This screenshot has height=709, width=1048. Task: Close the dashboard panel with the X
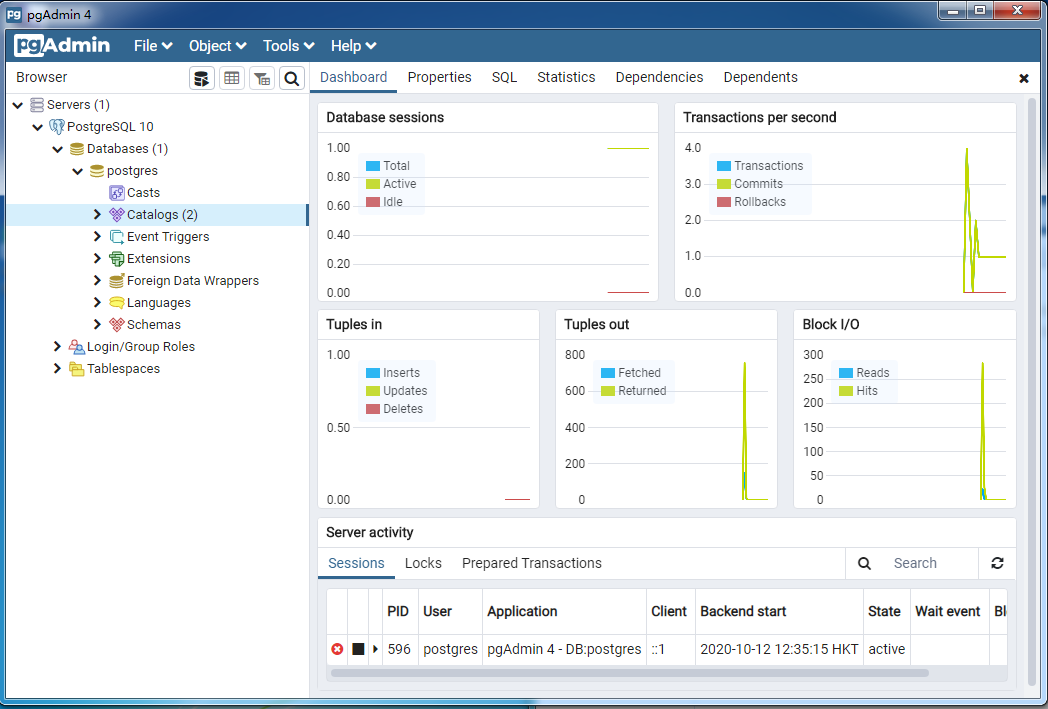1023,78
